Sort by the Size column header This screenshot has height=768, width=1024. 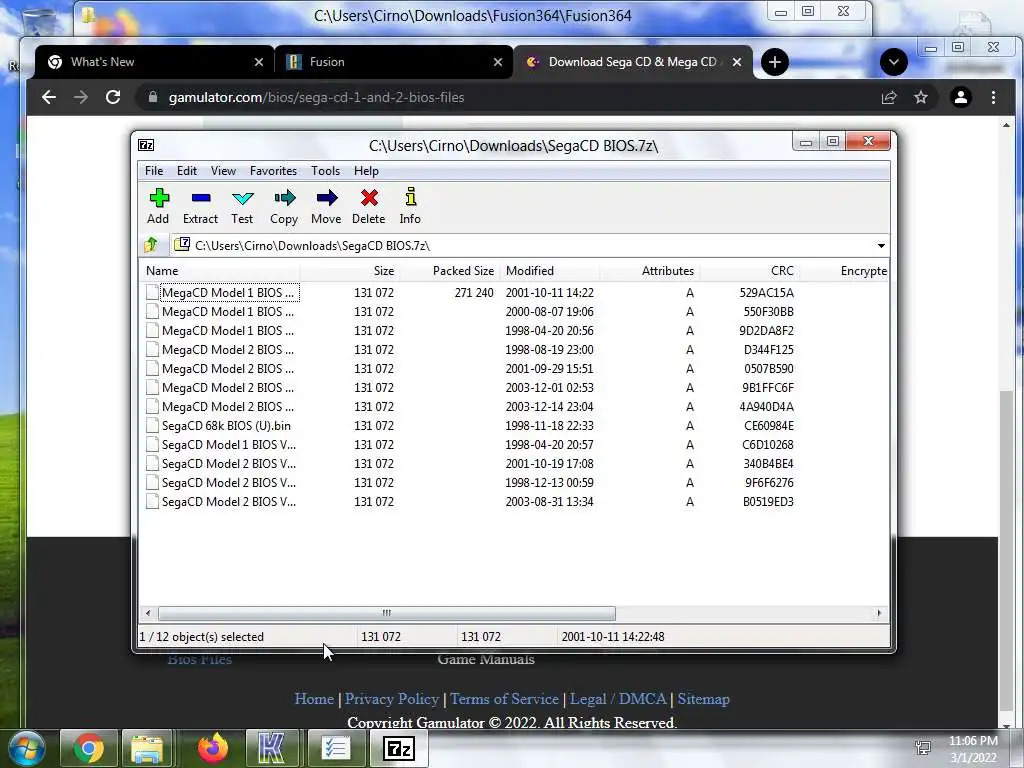coord(349,270)
